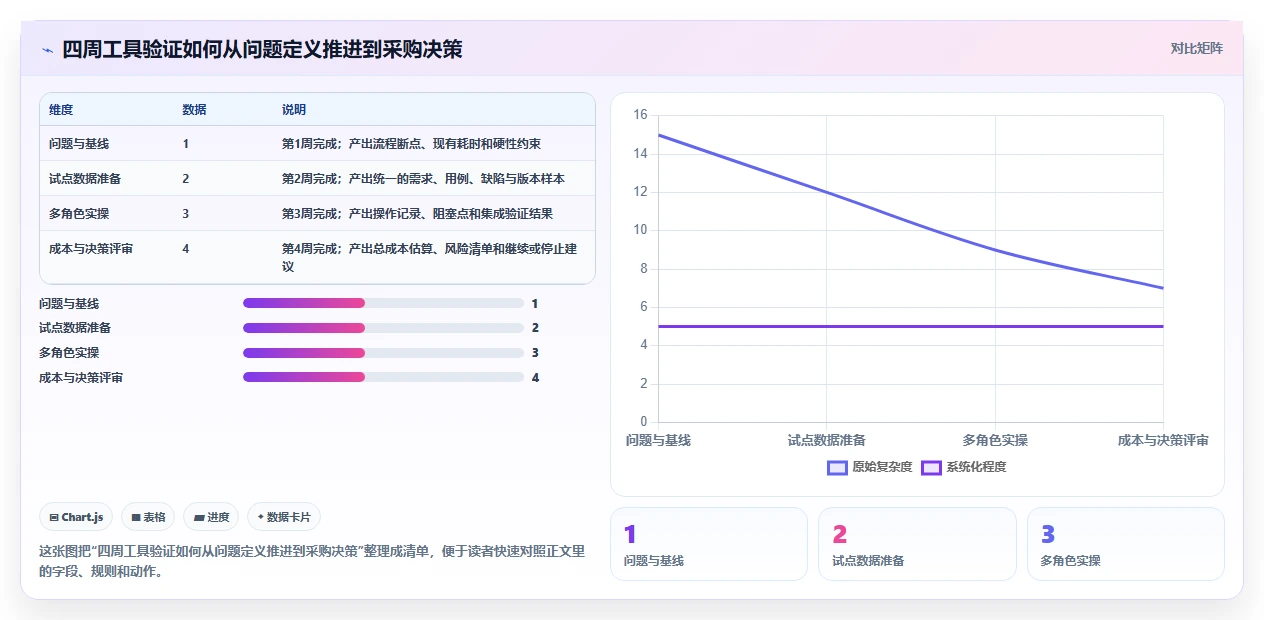Click the description starting 第3周完成

(x=417, y=214)
